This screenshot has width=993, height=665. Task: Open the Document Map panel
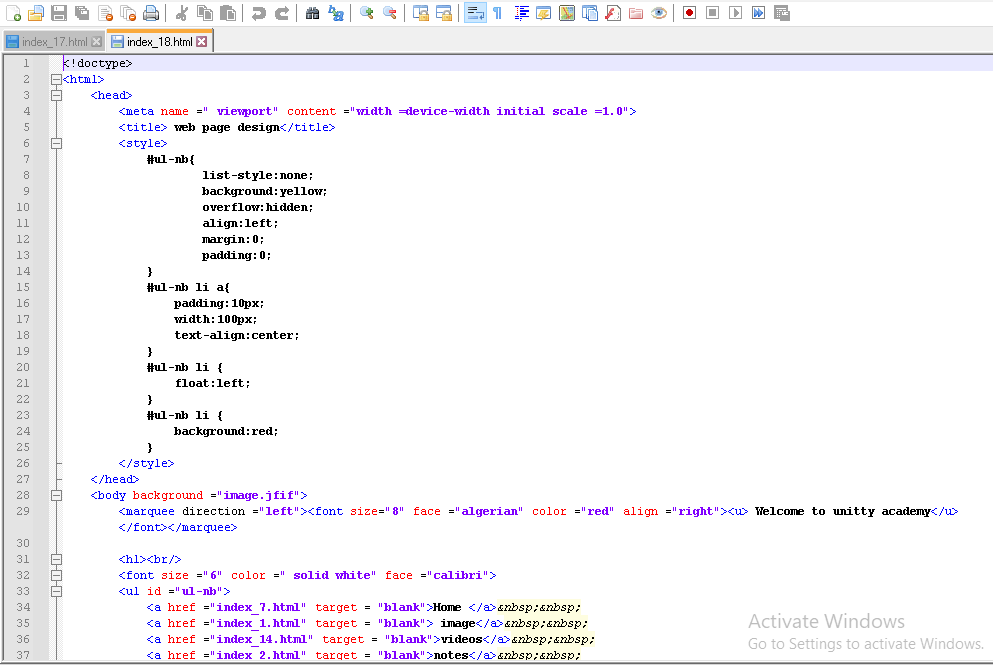pos(567,13)
